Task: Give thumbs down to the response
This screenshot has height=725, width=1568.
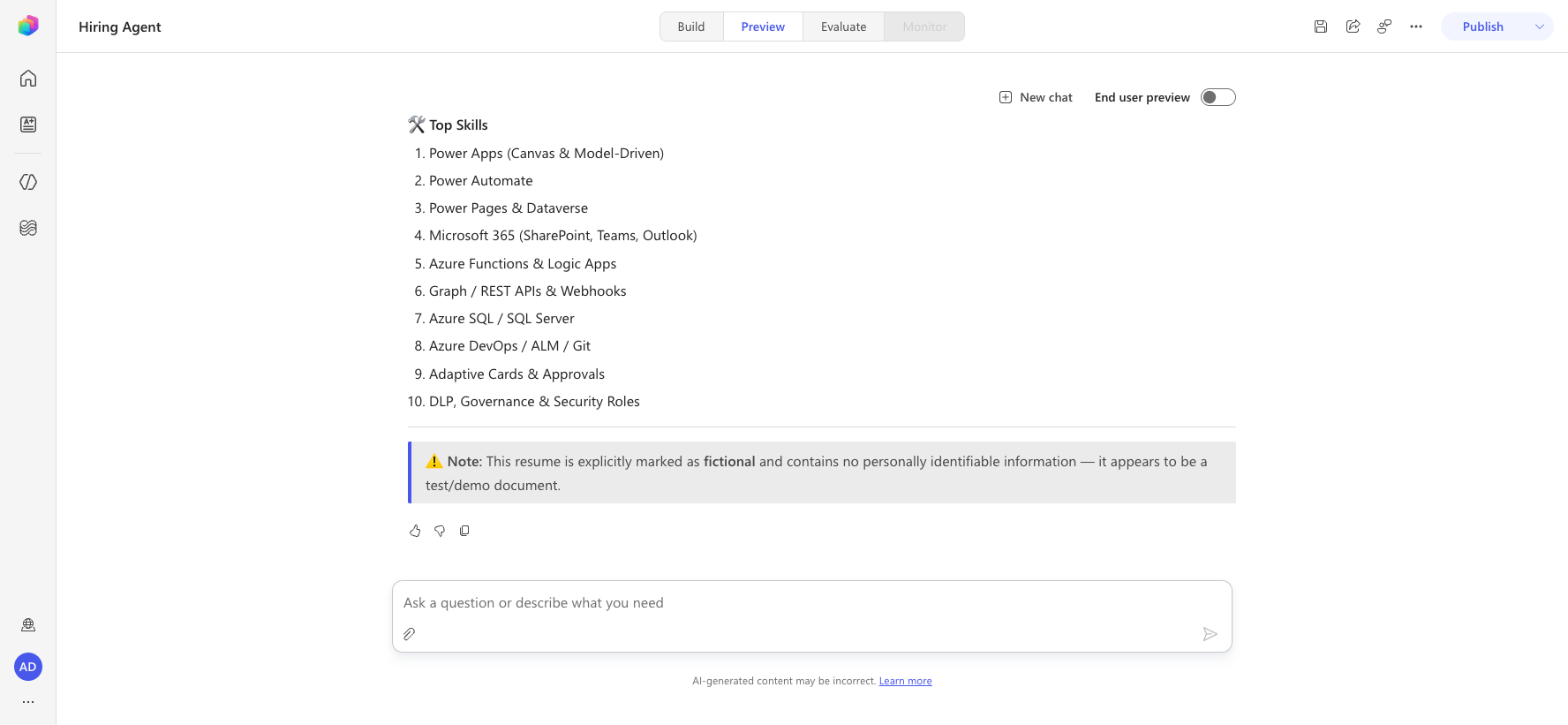Action: tap(440, 531)
